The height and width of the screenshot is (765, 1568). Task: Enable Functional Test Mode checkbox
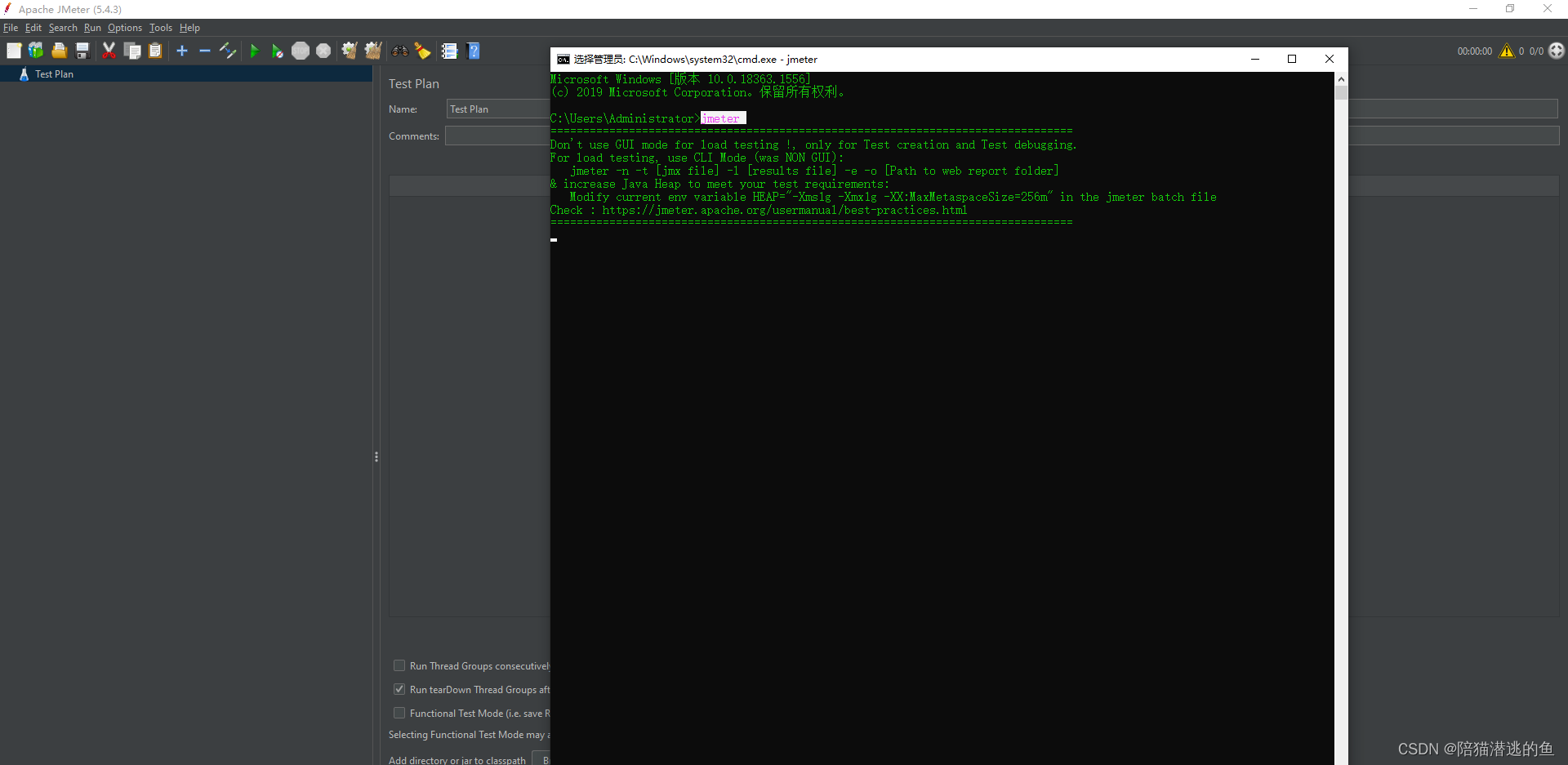[399, 713]
